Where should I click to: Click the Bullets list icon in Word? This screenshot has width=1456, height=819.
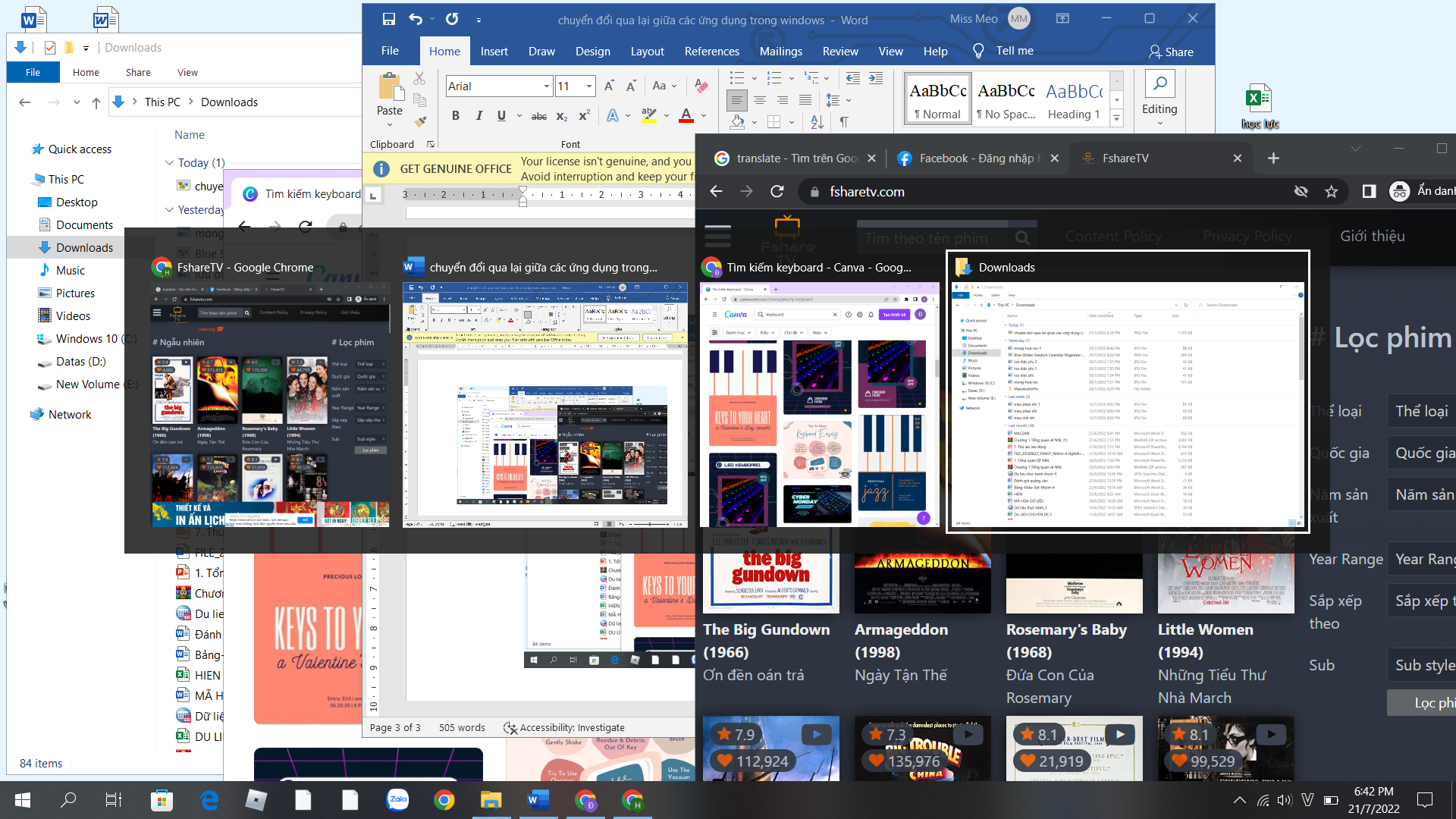[x=736, y=78]
